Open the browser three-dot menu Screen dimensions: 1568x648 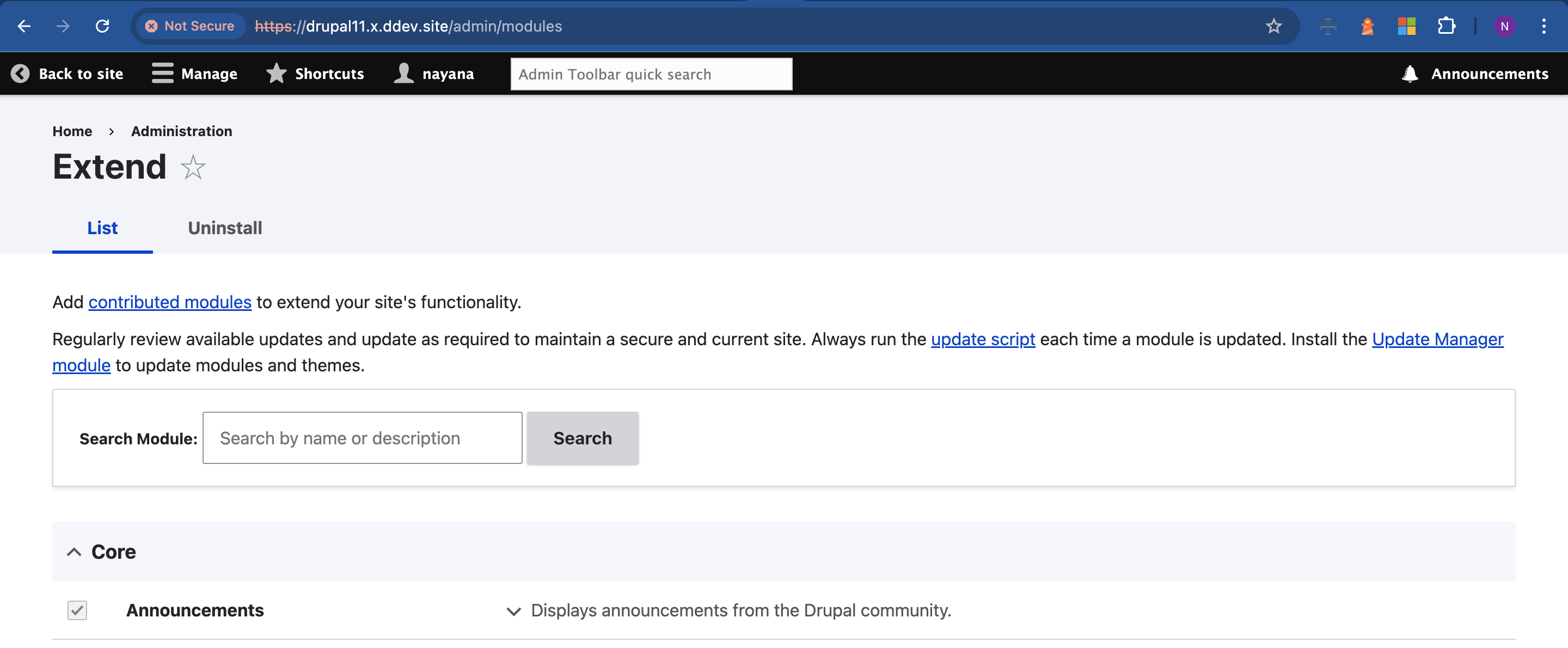click(x=1544, y=26)
